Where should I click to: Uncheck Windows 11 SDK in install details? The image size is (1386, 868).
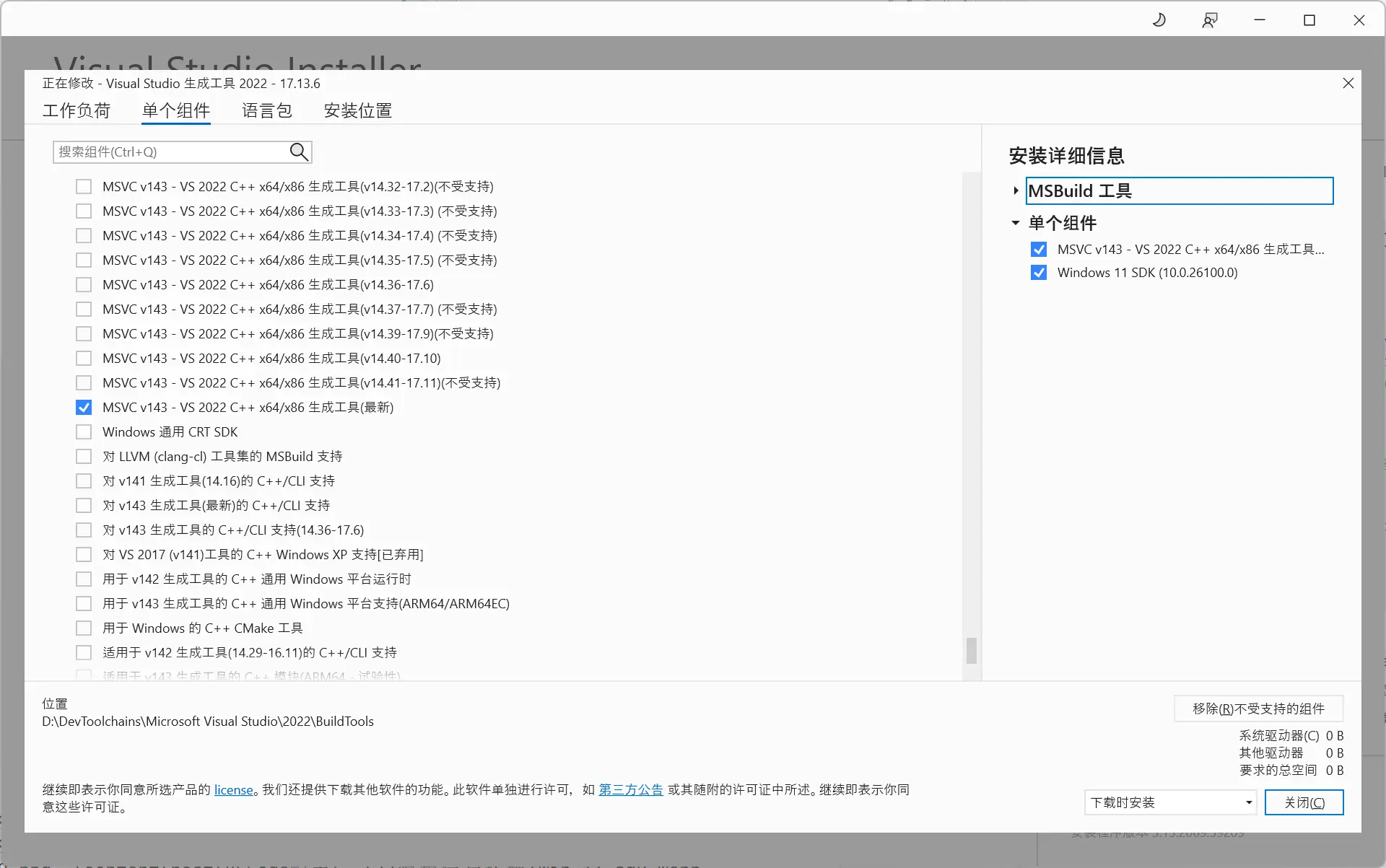coord(1039,273)
